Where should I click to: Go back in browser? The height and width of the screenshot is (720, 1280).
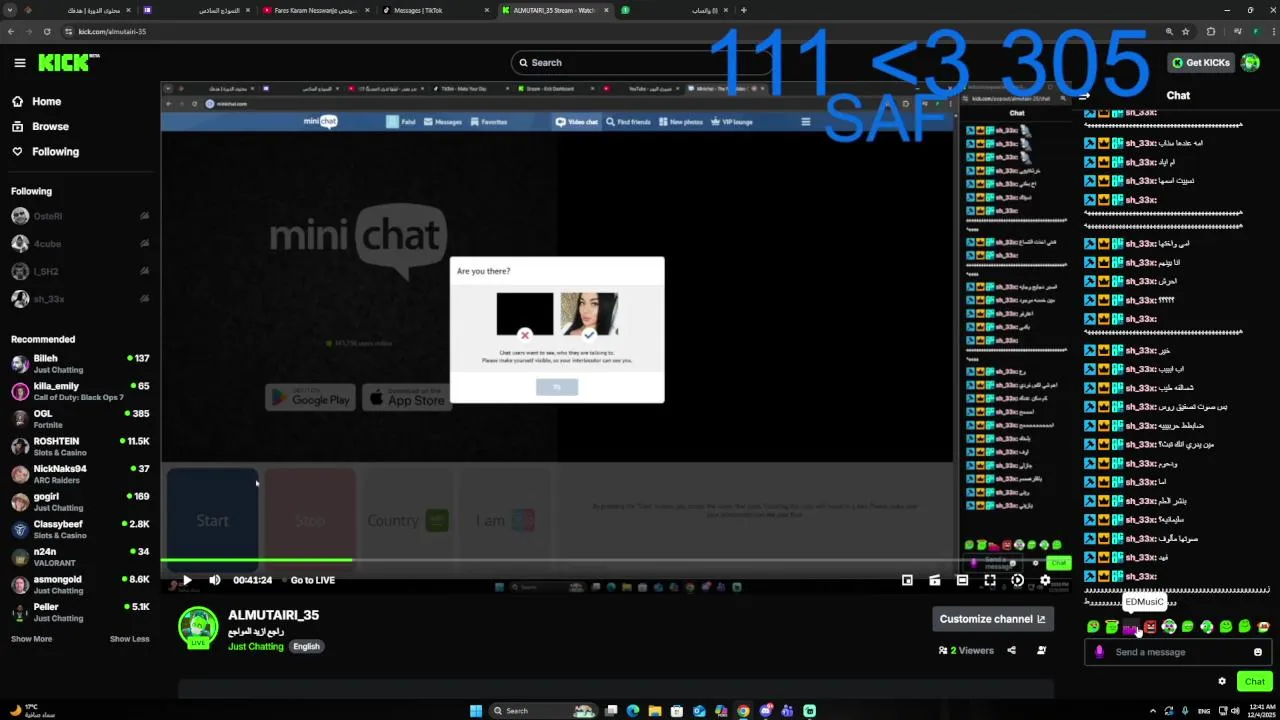coord(11,31)
